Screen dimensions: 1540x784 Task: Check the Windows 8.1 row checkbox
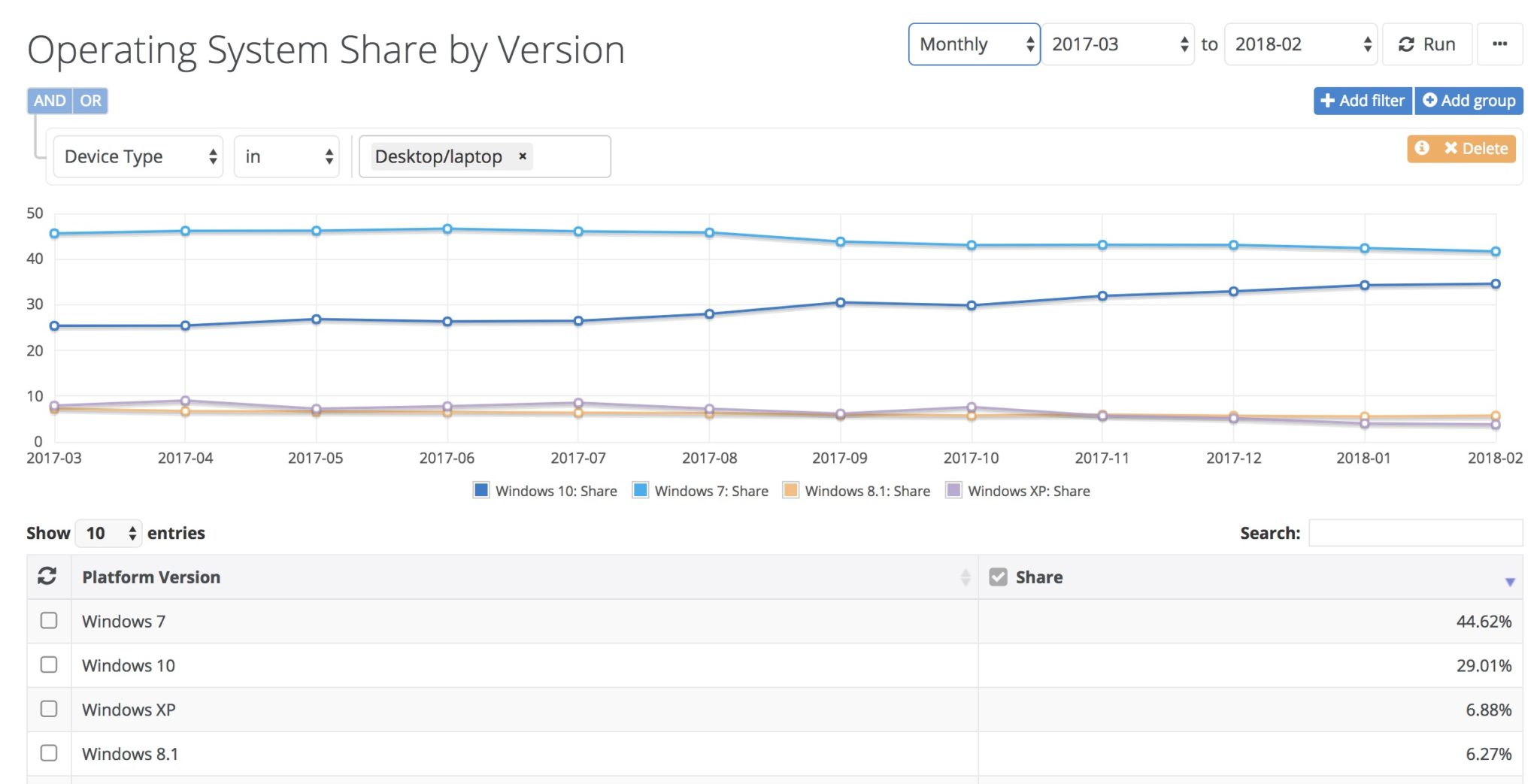(x=49, y=752)
